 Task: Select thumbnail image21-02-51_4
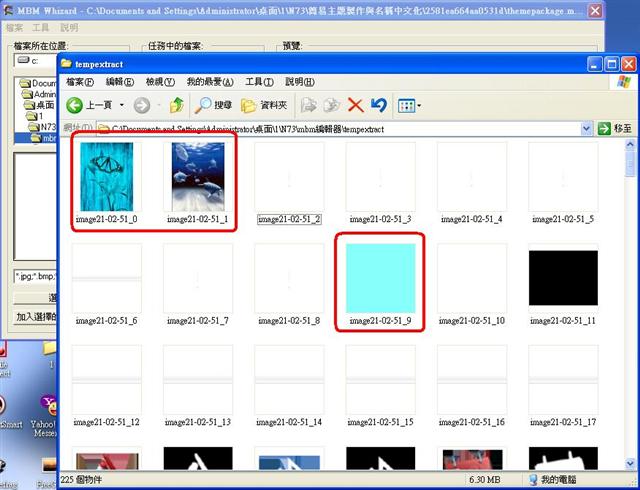click(x=472, y=176)
